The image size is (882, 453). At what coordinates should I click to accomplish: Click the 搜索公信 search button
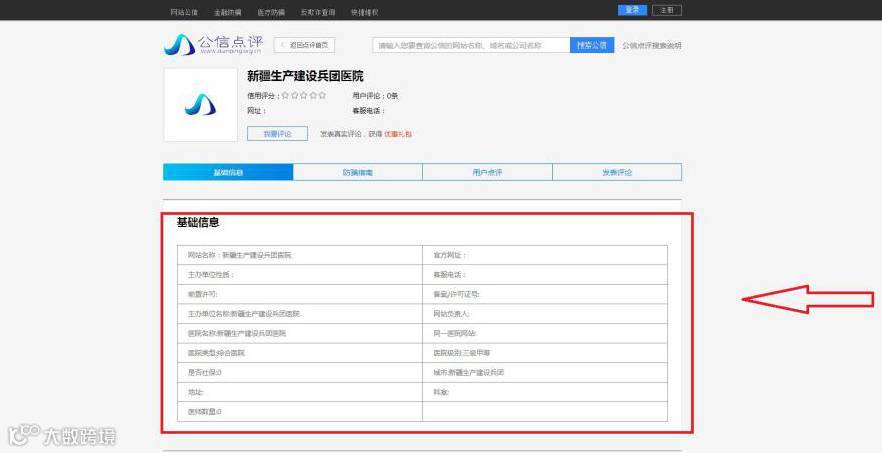click(592, 45)
